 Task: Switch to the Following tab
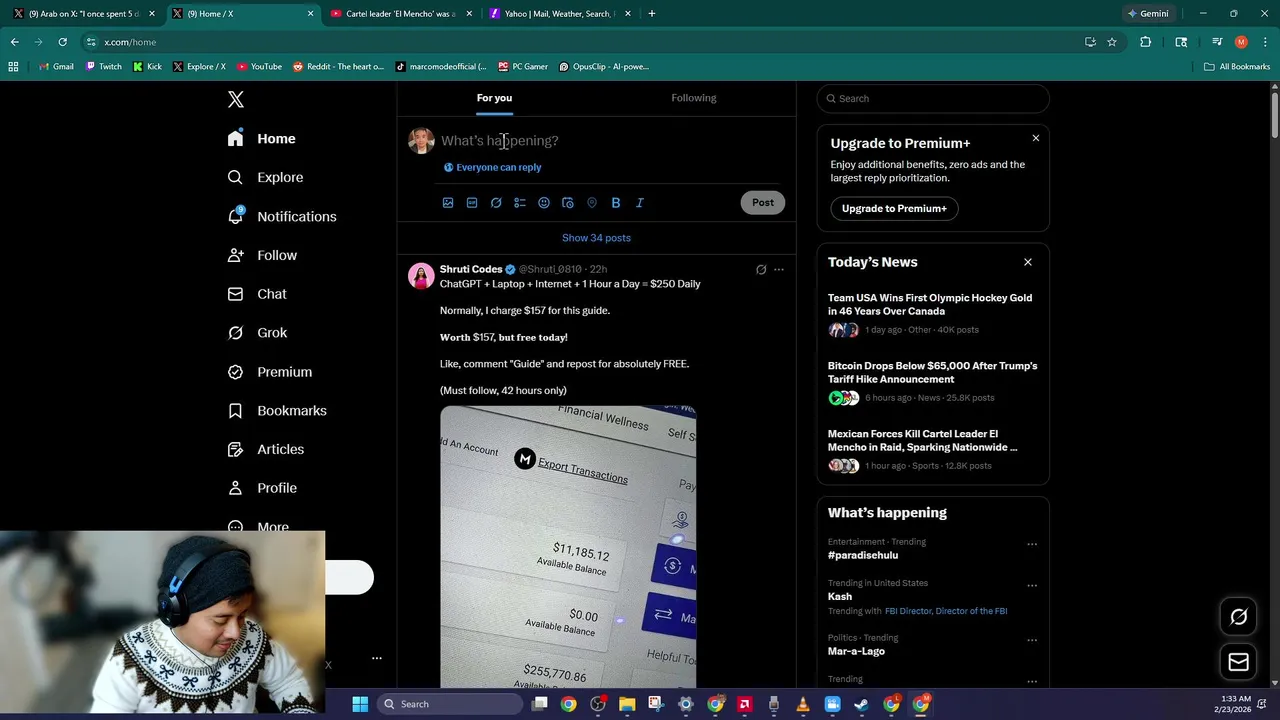click(694, 98)
